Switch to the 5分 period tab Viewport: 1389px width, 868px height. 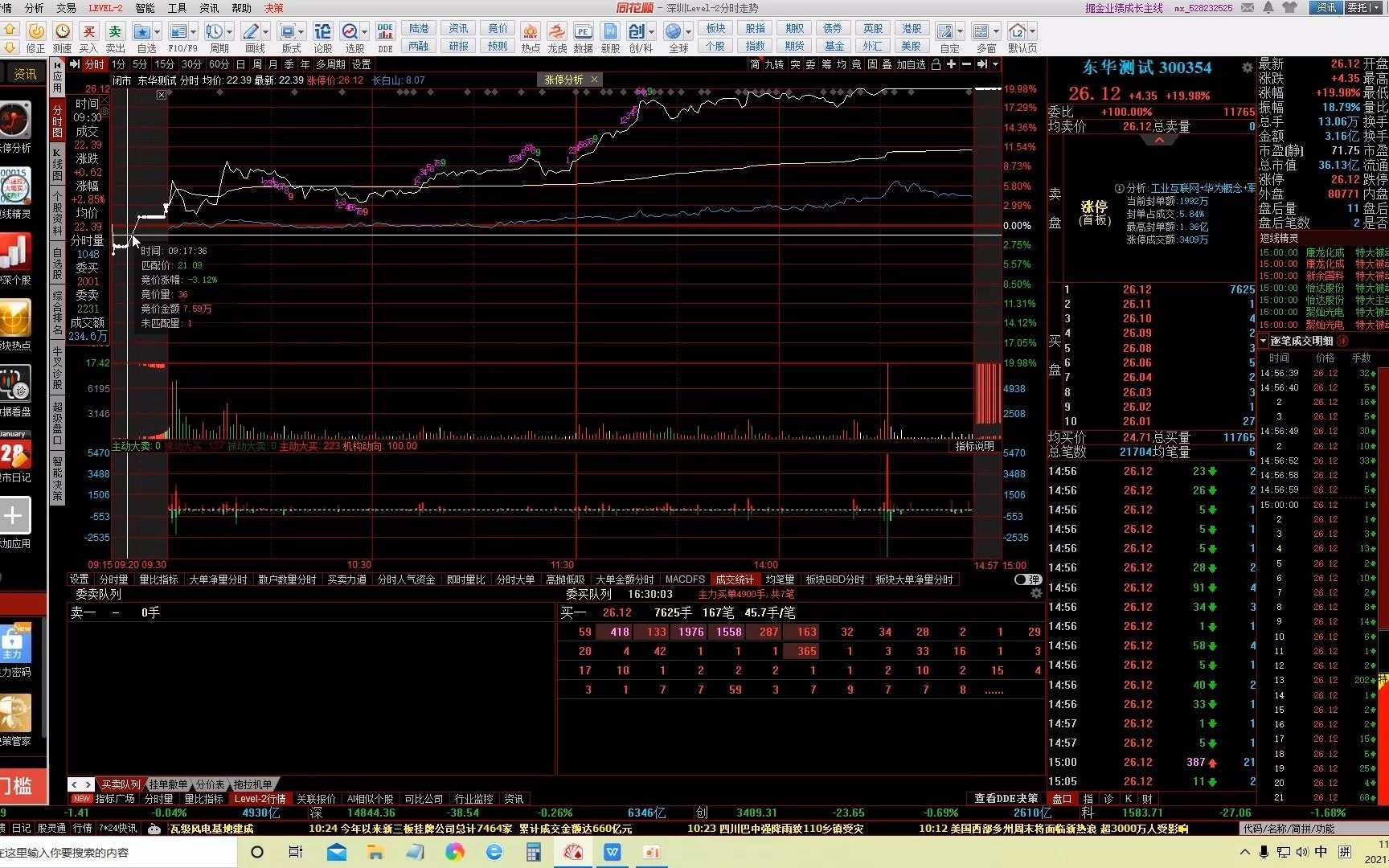[x=140, y=64]
